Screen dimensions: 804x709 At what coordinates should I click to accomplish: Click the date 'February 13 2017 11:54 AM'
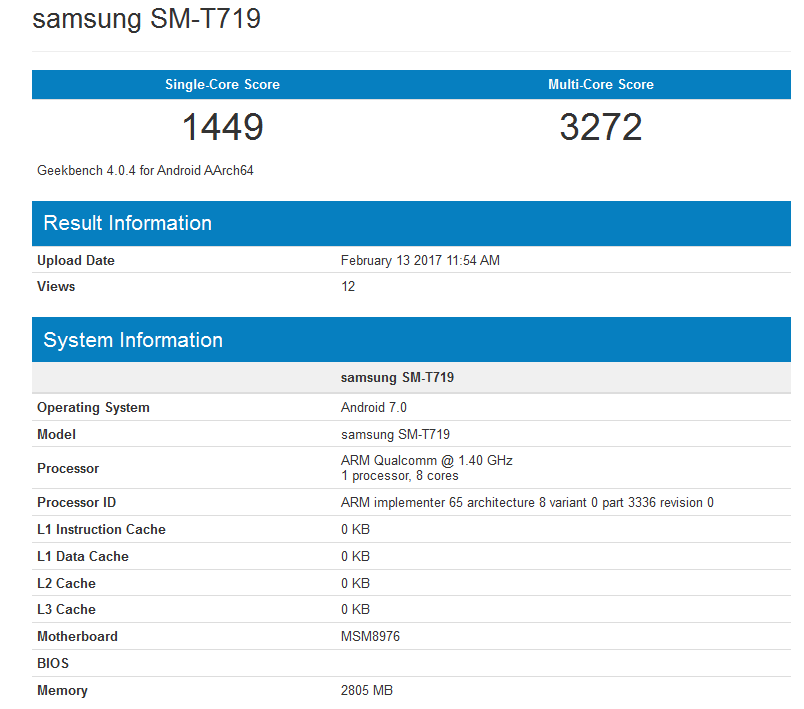click(420, 260)
